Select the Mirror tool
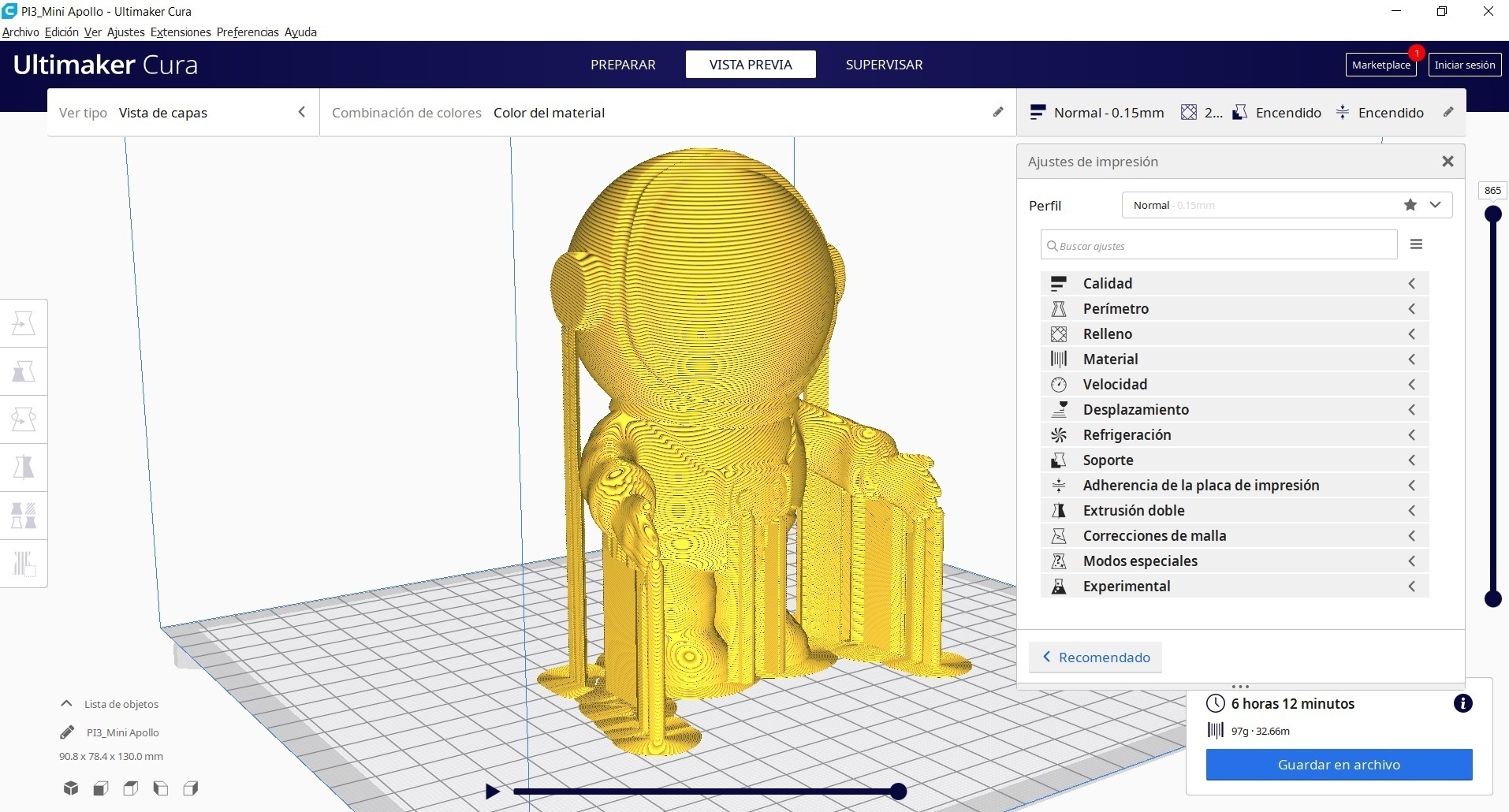The image size is (1509, 812). point(24,467)
